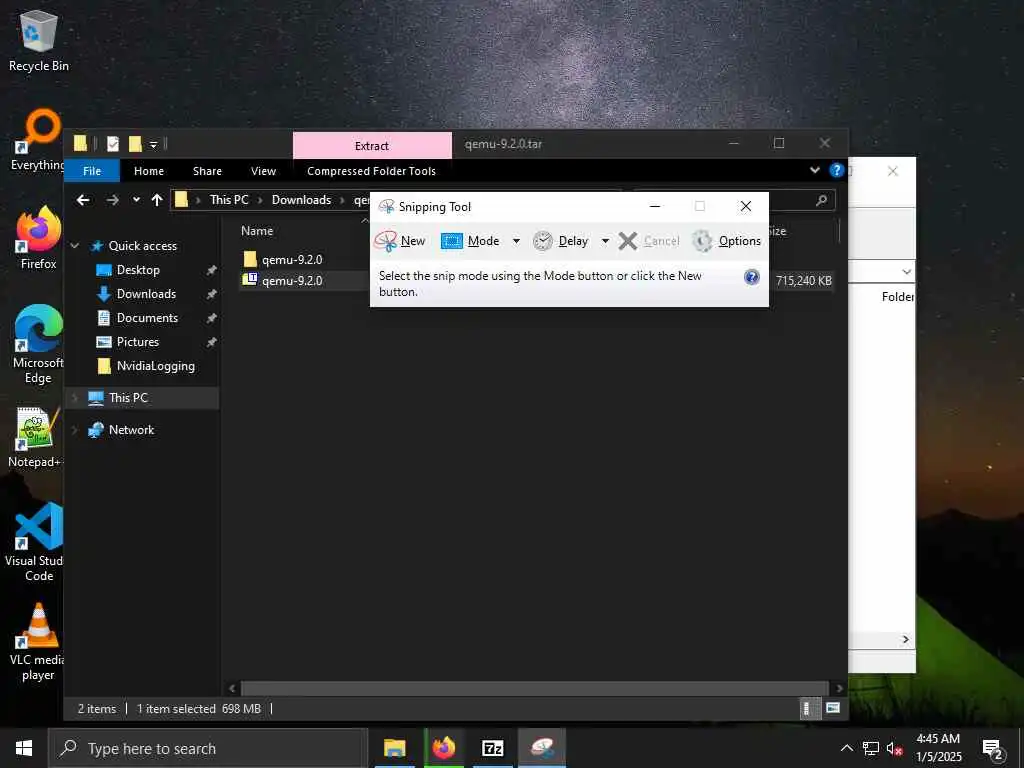The width and height of the screenshot is (1024, 768).
Task: Click the Explorer search magnifier icon
Action: click(822, 200)
